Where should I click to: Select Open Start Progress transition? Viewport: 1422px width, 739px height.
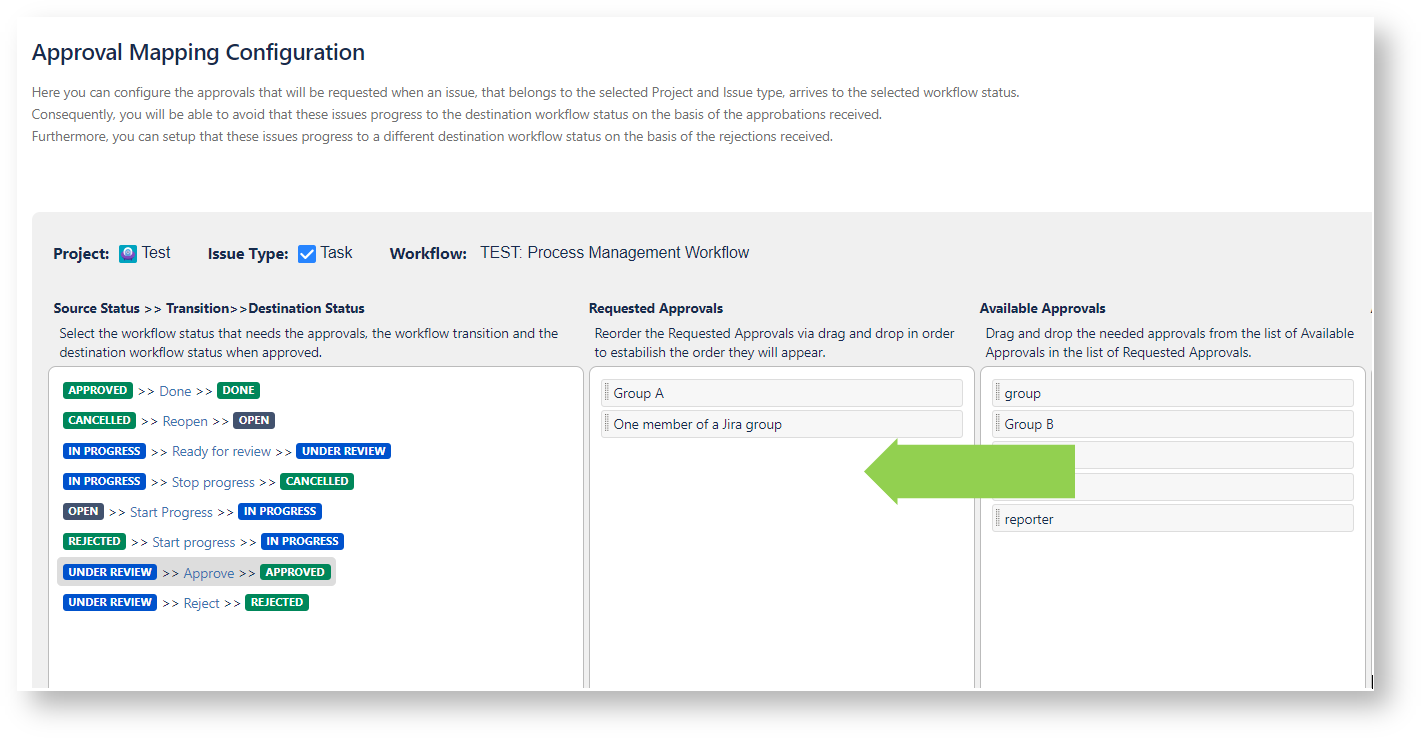point(171,512)
